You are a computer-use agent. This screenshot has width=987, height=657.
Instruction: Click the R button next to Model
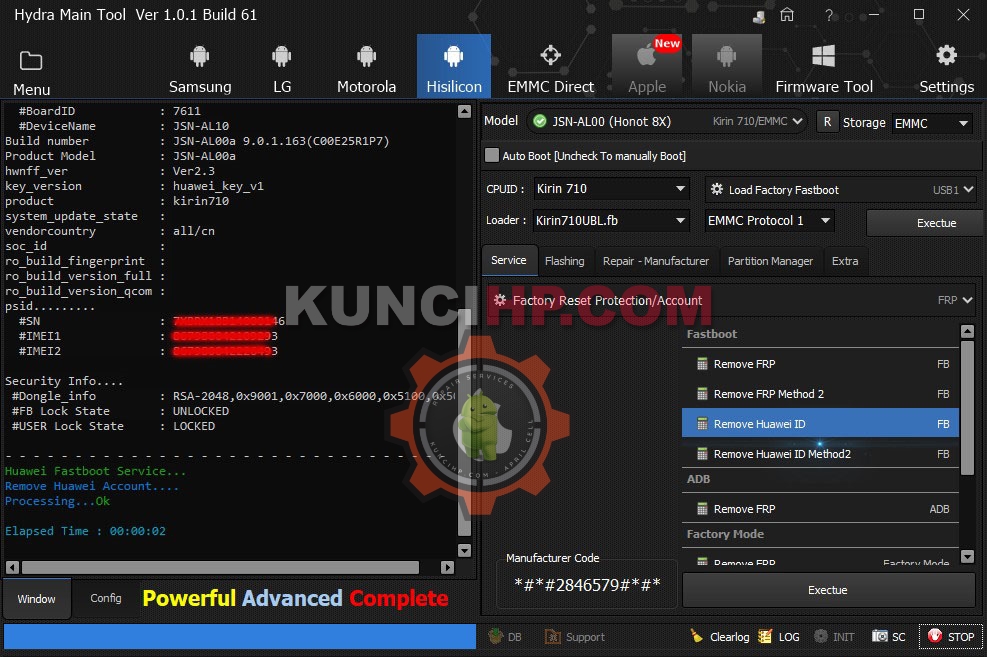pyautogui.click(x=827, y=121)
